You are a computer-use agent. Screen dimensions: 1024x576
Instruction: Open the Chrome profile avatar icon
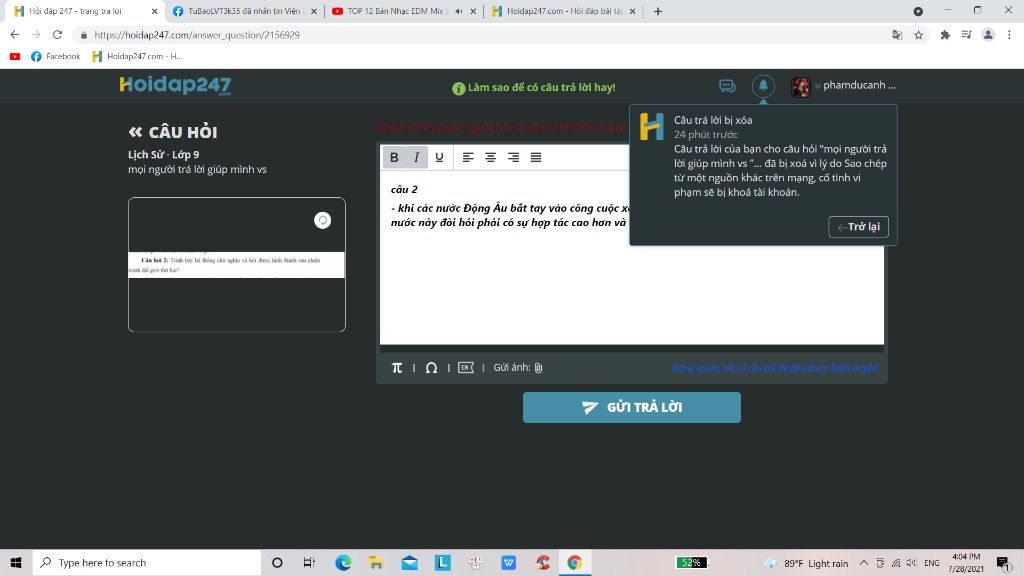(988, 35)
